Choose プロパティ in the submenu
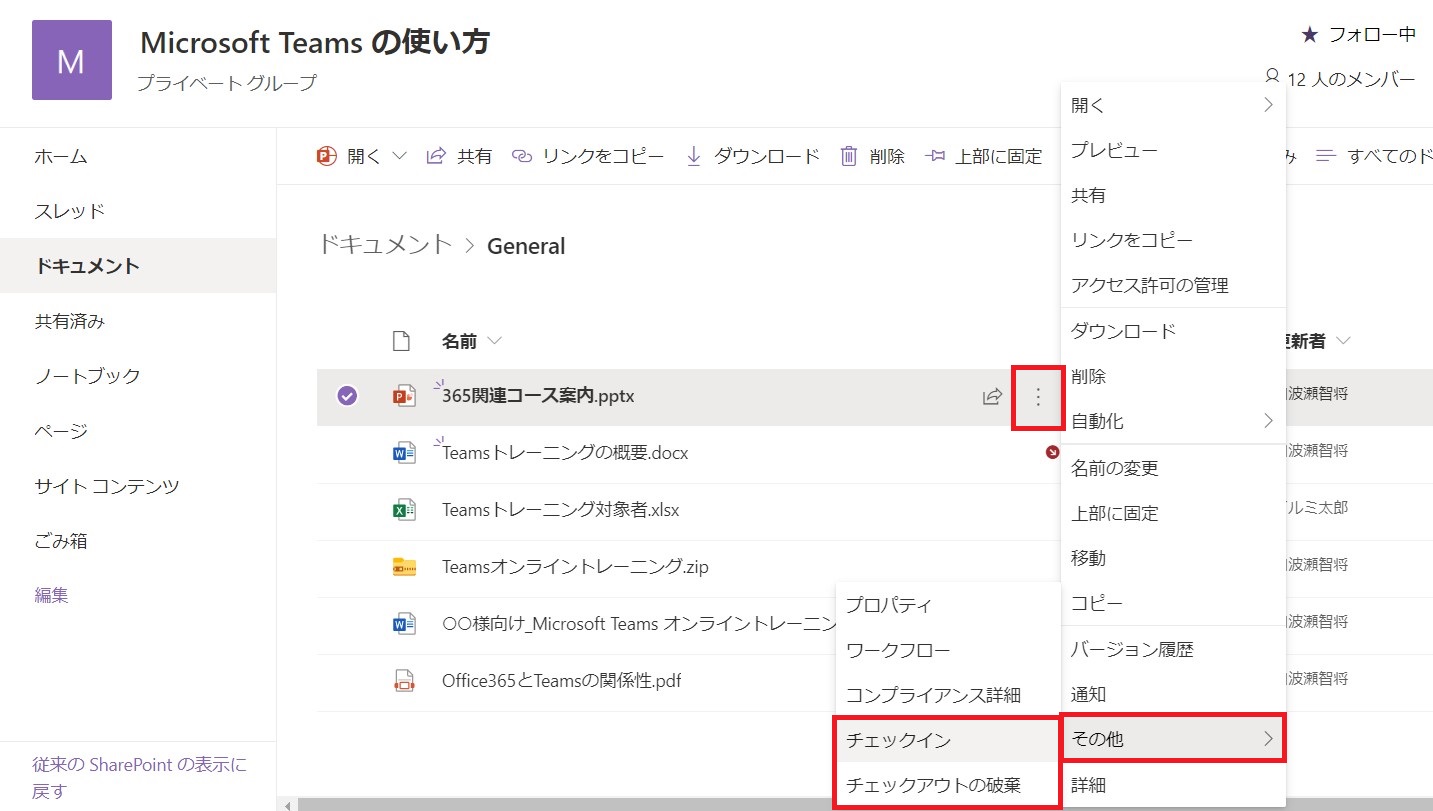This screenshot has height=811, width=1433. [x=947, y=604]
